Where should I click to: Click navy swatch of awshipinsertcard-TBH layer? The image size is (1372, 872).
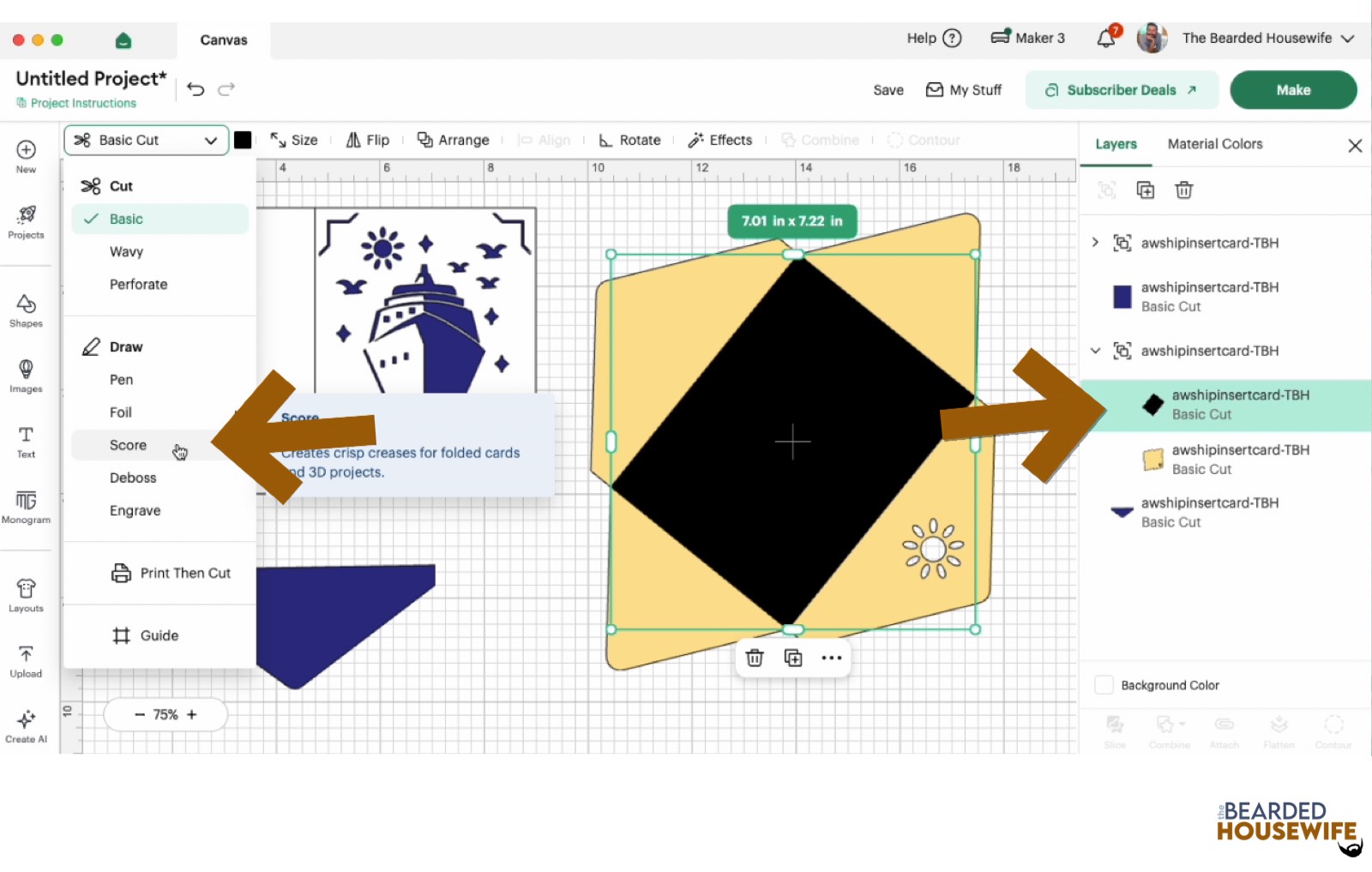click(x=1122, y=297)
